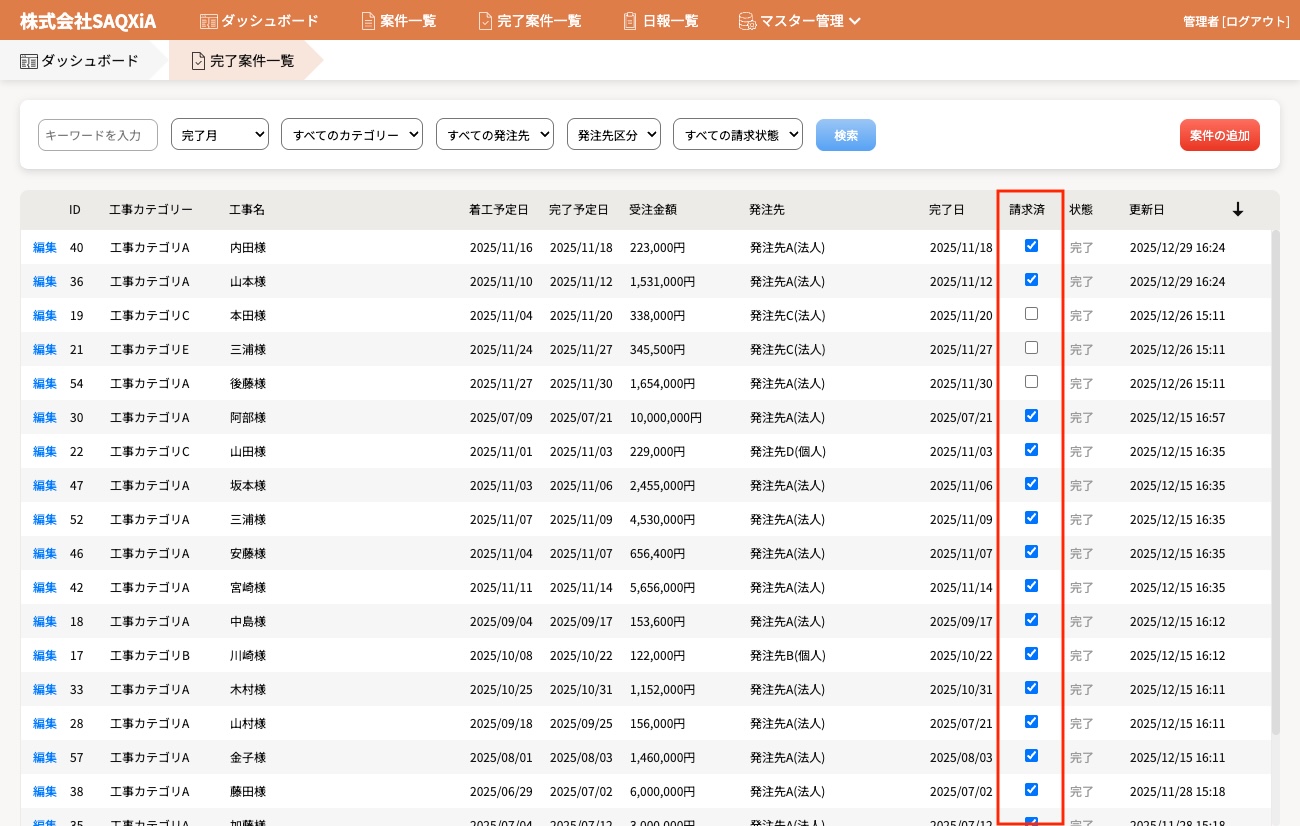Click the breadcrumb dashboard icon

click(x=29, y=61)
